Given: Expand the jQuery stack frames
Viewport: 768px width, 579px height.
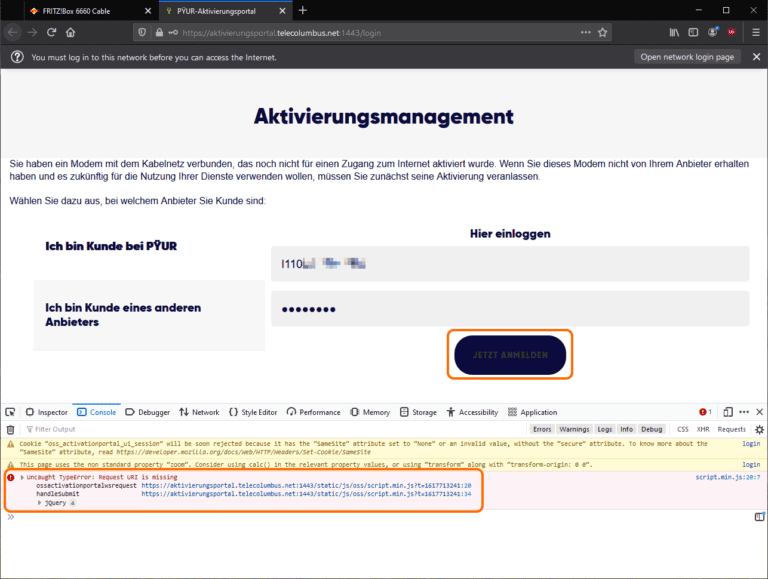Looking at the screenshot, I should [40, 503].
